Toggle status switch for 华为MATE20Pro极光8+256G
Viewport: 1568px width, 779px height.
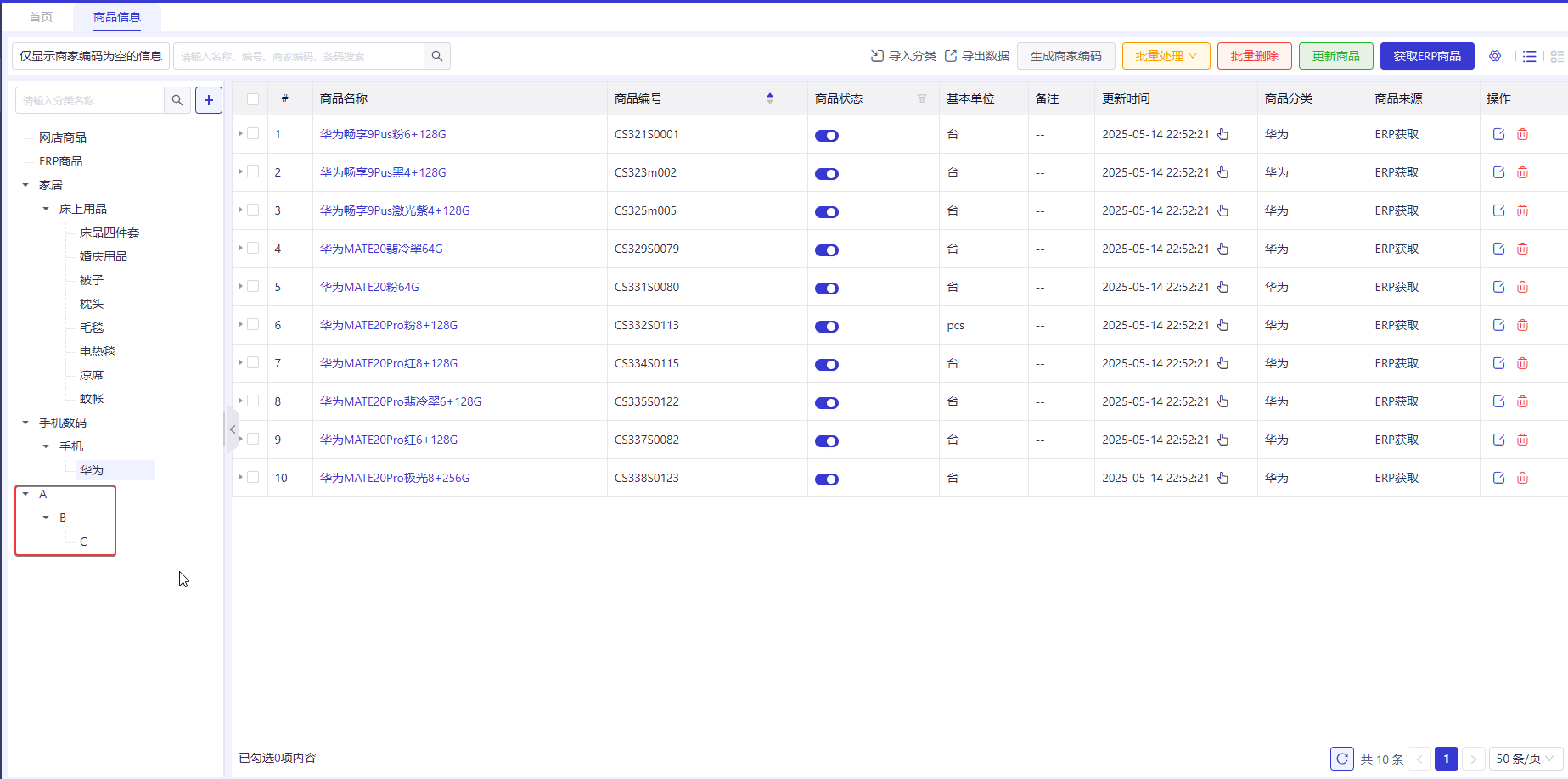(827, 479)
